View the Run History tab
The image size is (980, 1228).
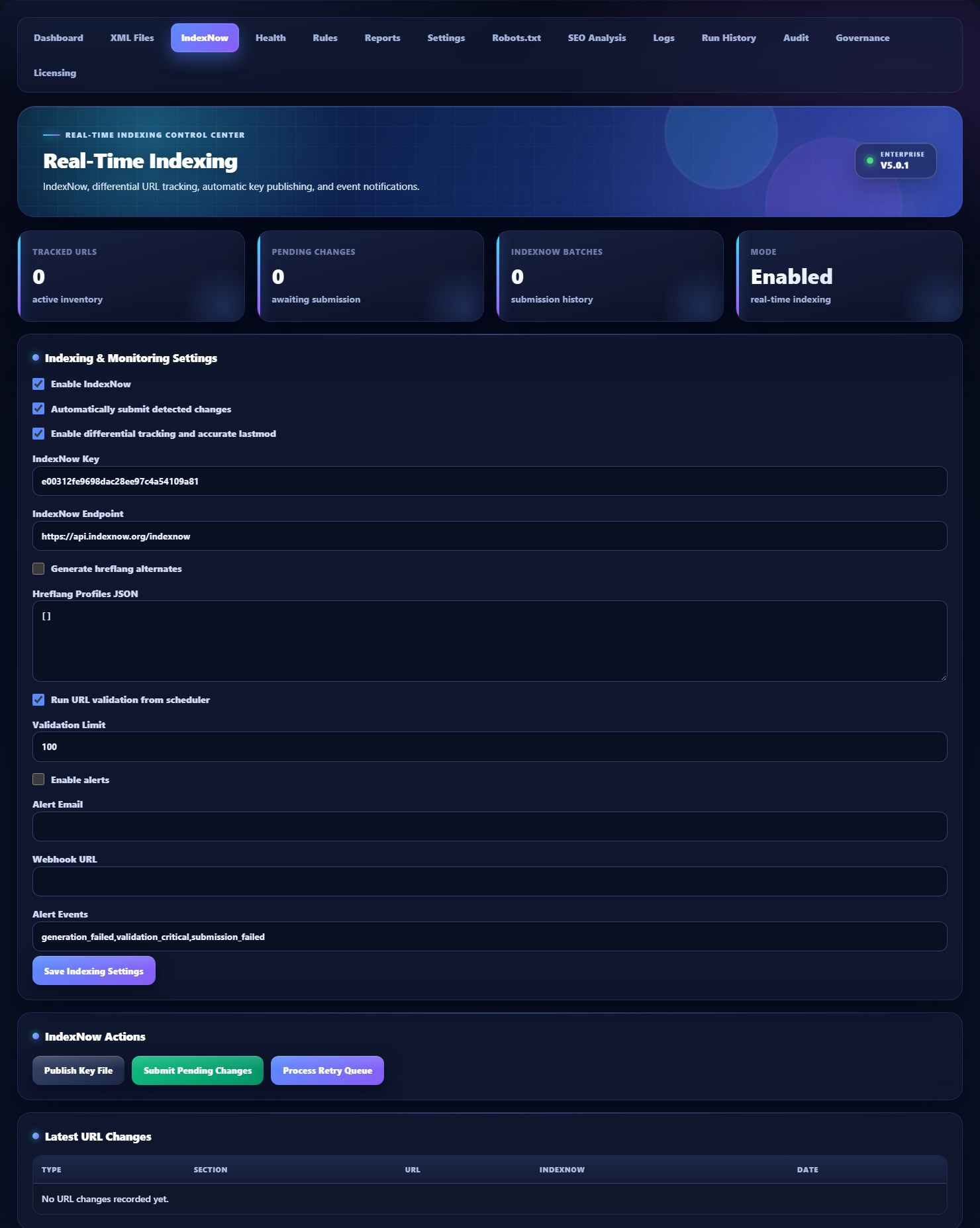(728, 38)
